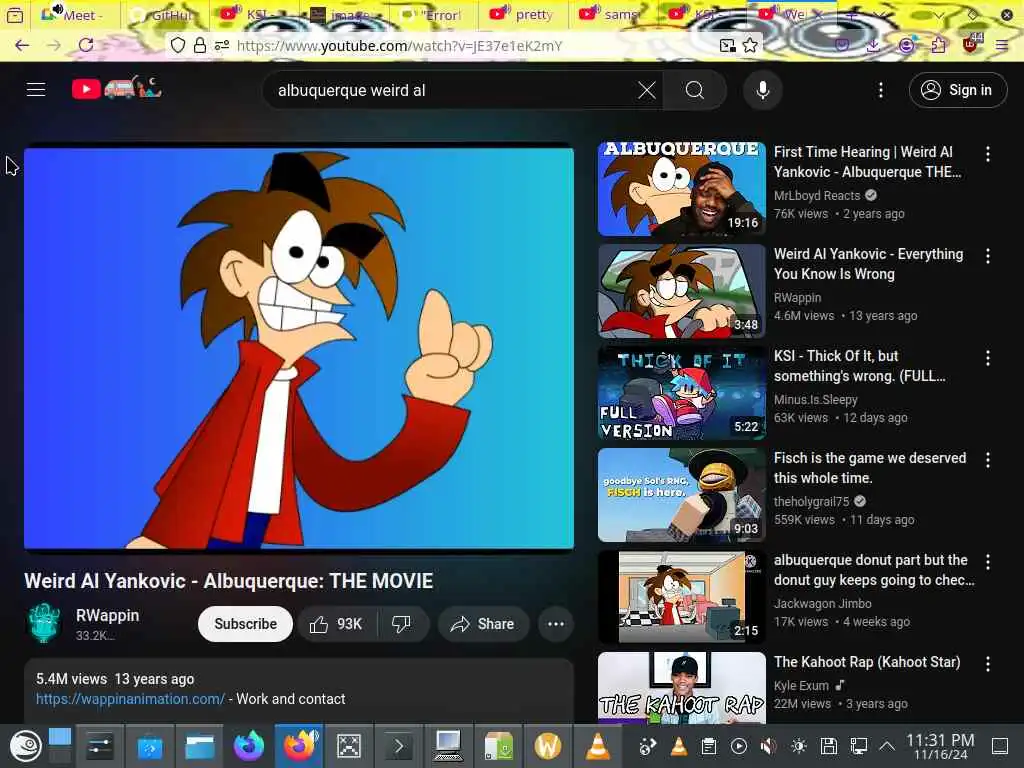The image size is (1024, 768).
Task: Open KSI Thick Of It video title
Action: pyautogui.click(x=859, y=366)
